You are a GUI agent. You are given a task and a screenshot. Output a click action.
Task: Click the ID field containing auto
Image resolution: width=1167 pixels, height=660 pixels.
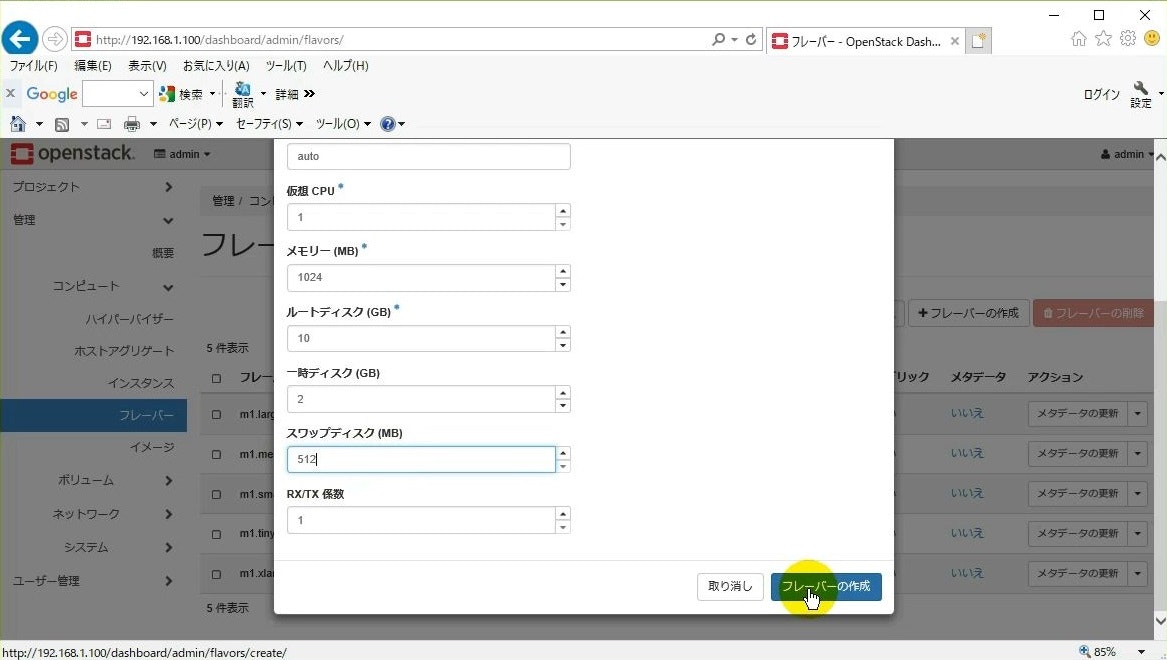[x=429, y=156]
